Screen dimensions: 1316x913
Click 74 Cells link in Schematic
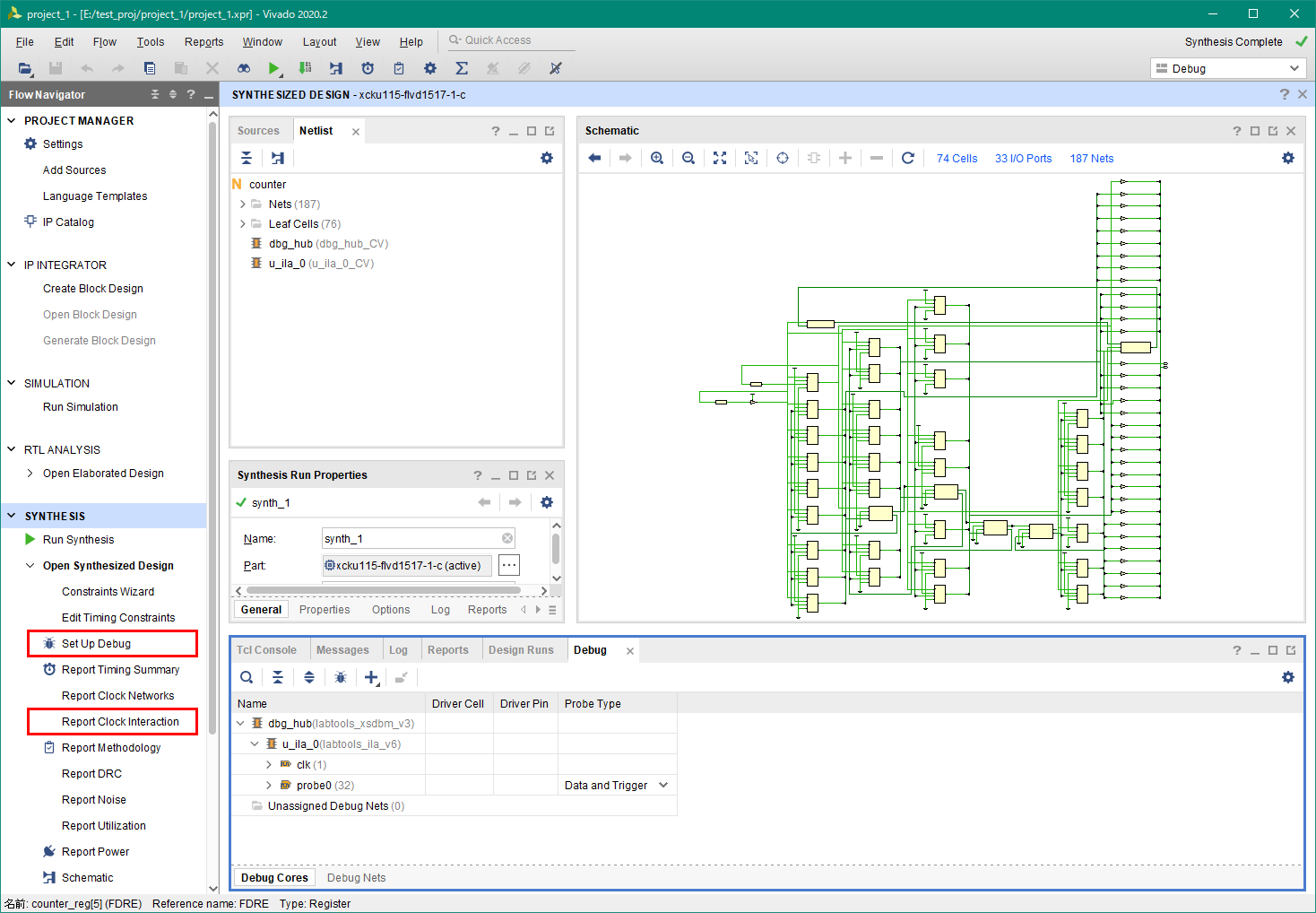957,159
